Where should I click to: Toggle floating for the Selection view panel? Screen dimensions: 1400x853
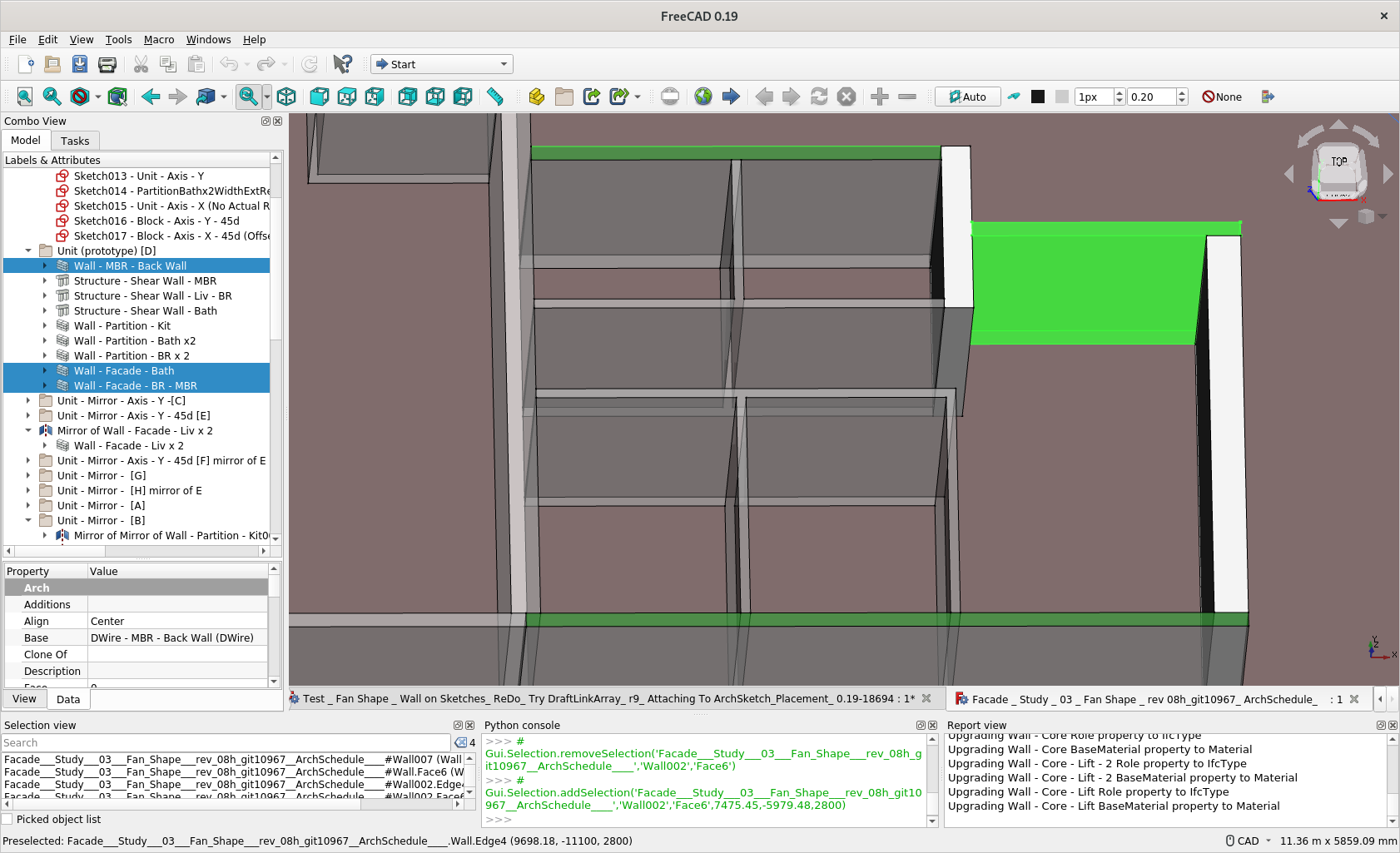458,725
